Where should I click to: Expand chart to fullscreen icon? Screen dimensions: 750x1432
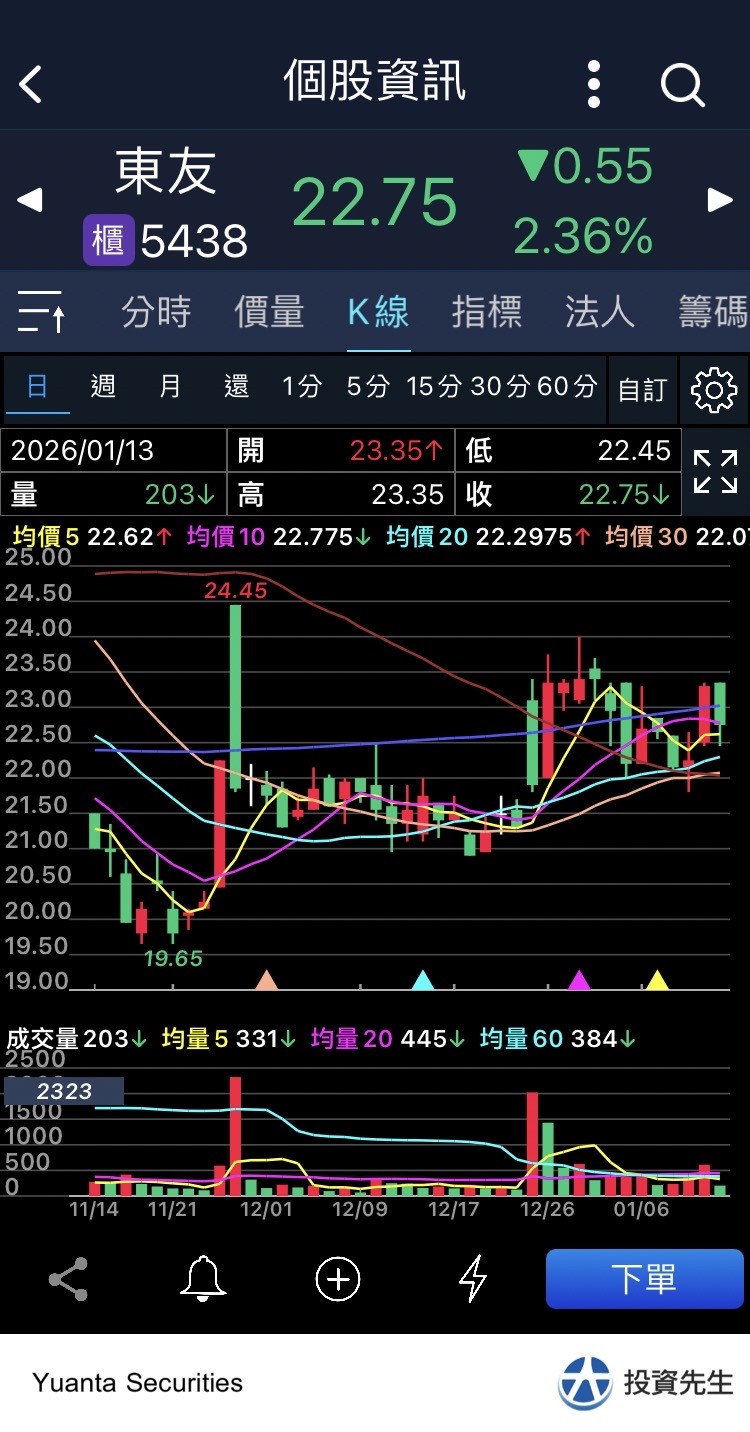pyautogui.click(x=715, y=471)
